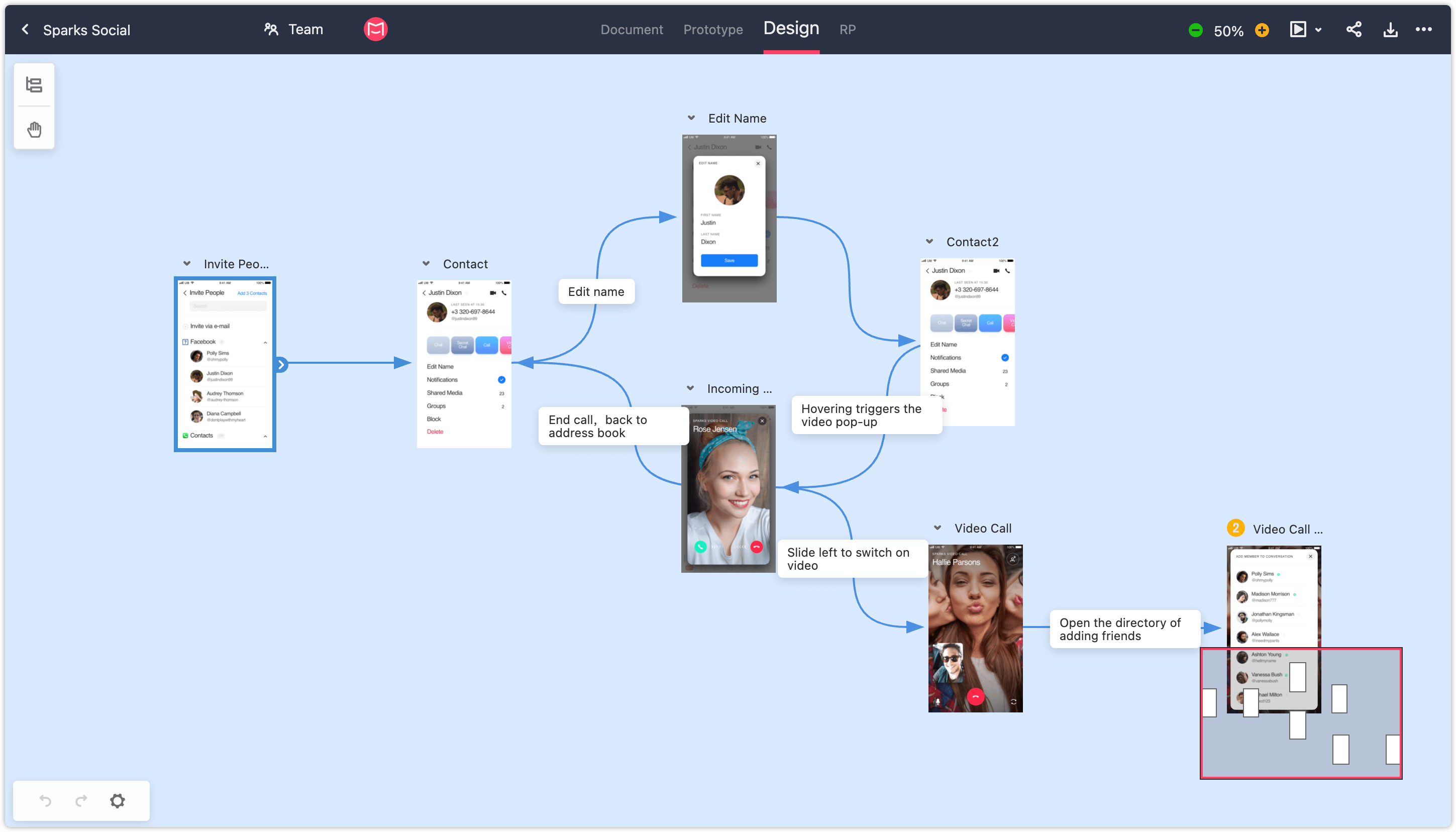The height and width of the screenshot is (832, 1456).
Task: Select the hand pan tool
Action: pos(34,130)
